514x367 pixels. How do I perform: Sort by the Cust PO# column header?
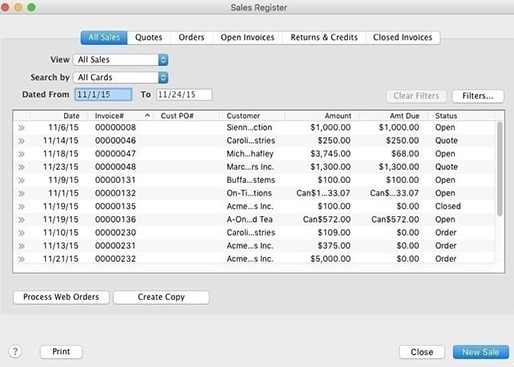(177, 116)
